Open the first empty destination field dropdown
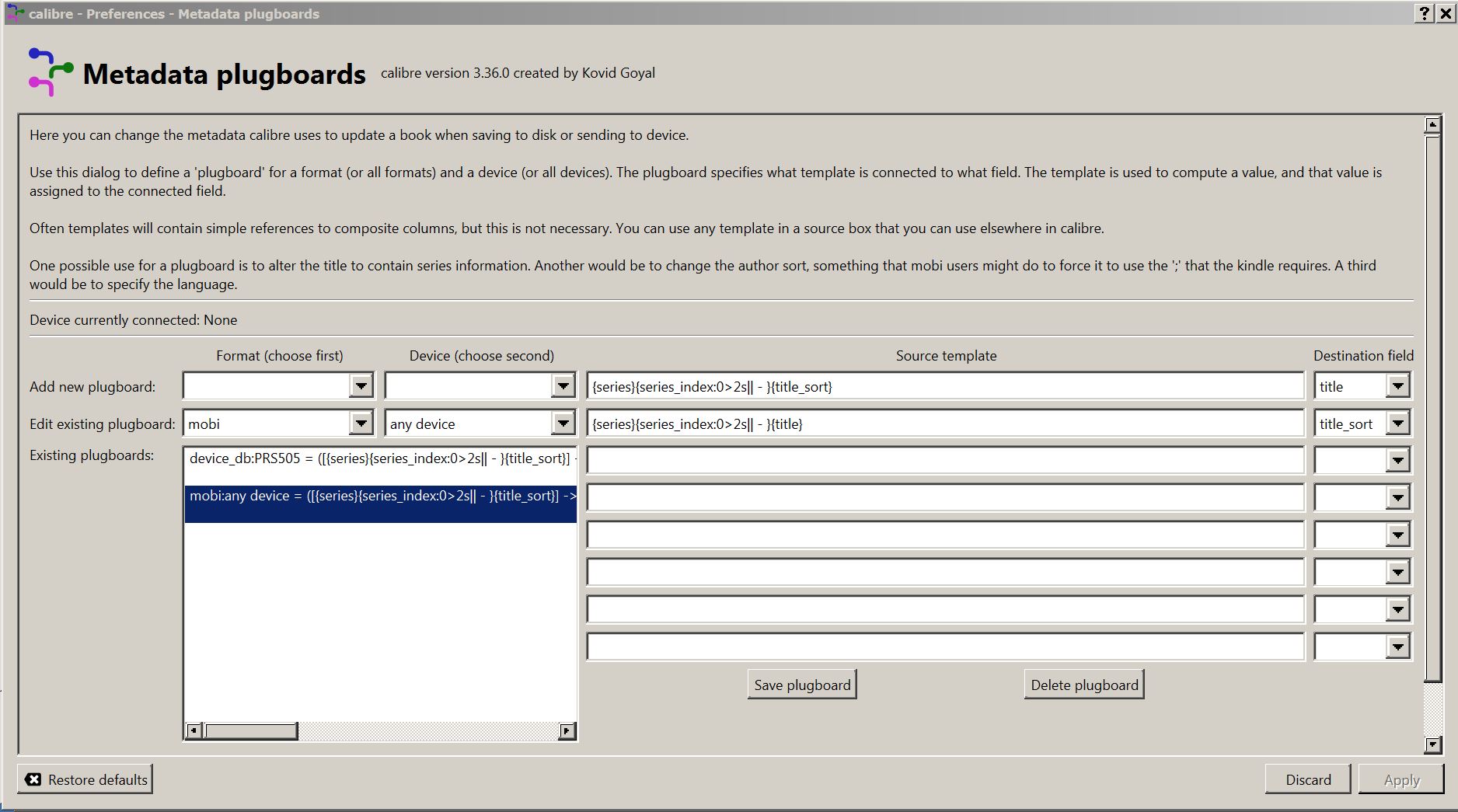The height and width of the screenshot is (812, 1458). (x=1397, y=460)
